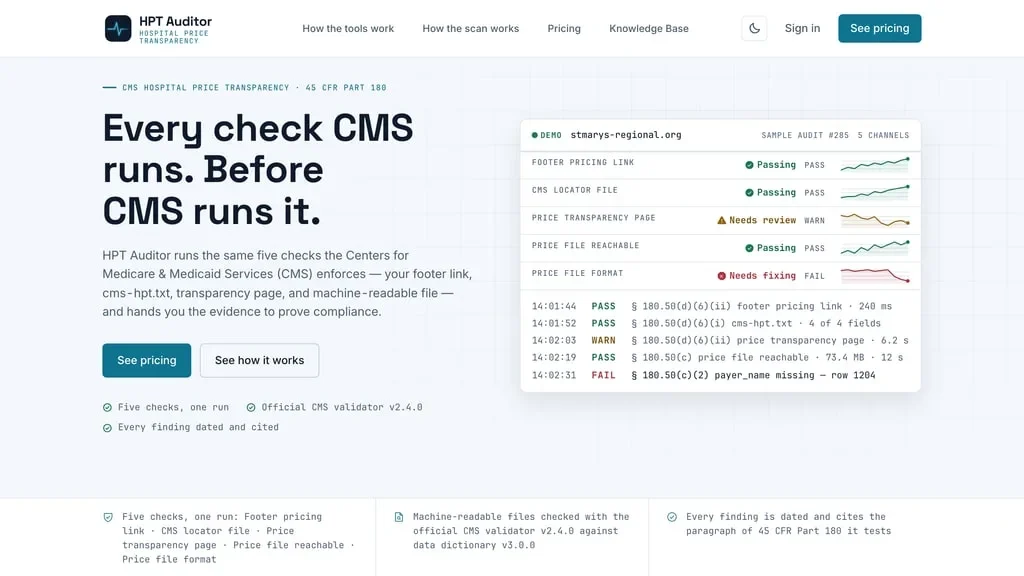Click check circle icon beside Every finding is dated
This screenshot has height=576, width=1024.
click(x=672, y=517)
